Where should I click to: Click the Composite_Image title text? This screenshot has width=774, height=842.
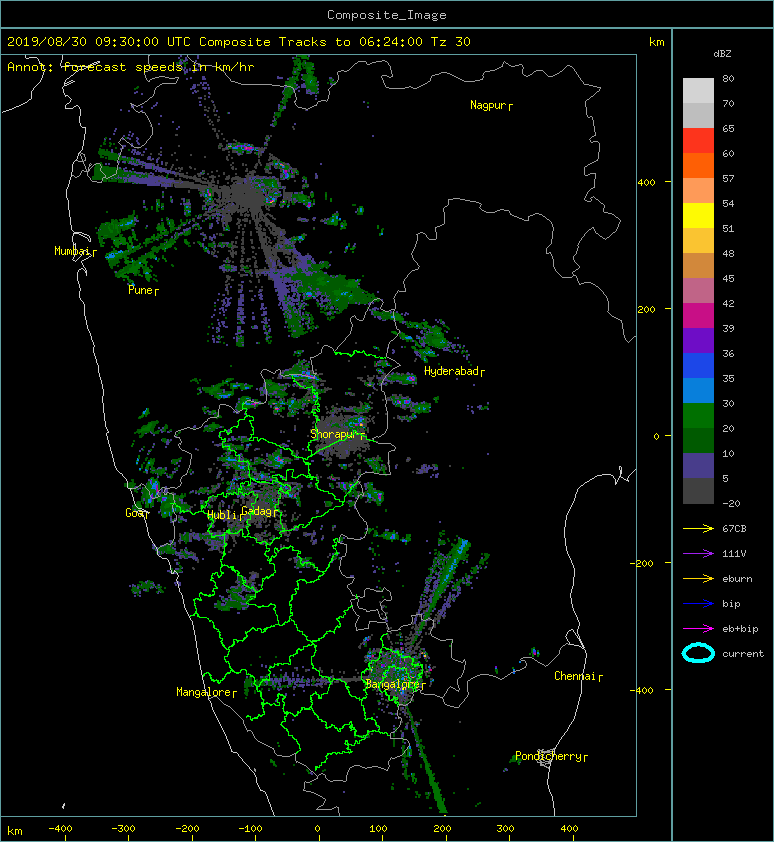click(x=387, y=15)
